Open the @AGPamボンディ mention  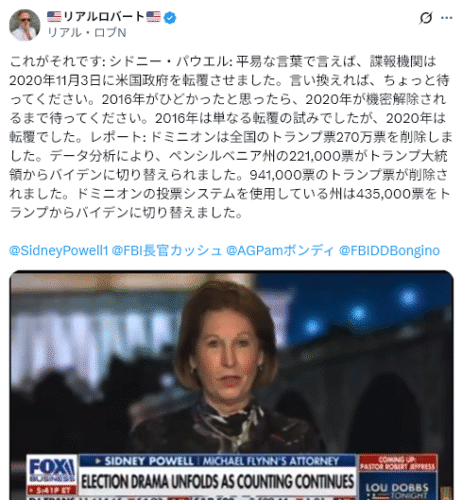click(280, 250)
